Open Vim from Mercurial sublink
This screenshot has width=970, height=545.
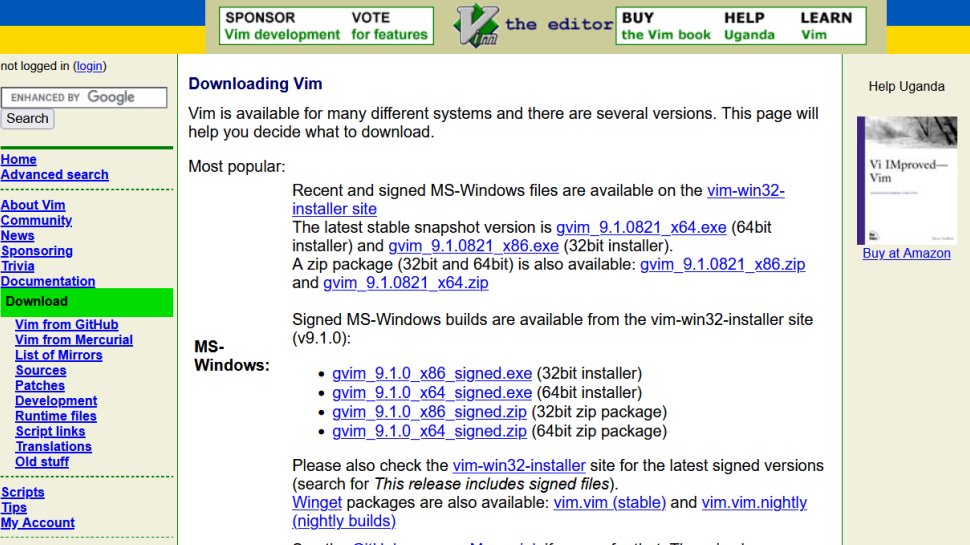pos(74,340)
